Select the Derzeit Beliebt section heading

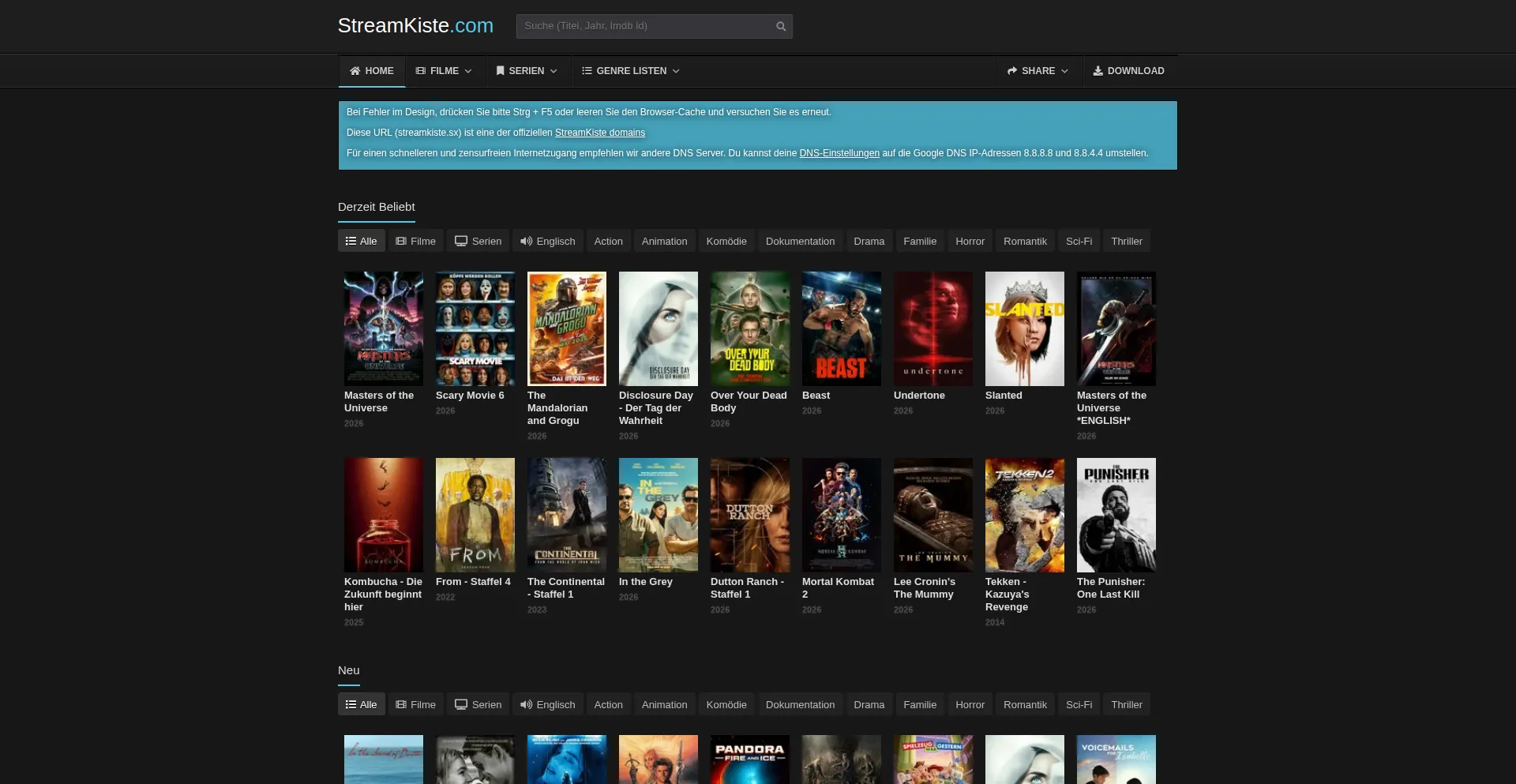click(377, 207)
